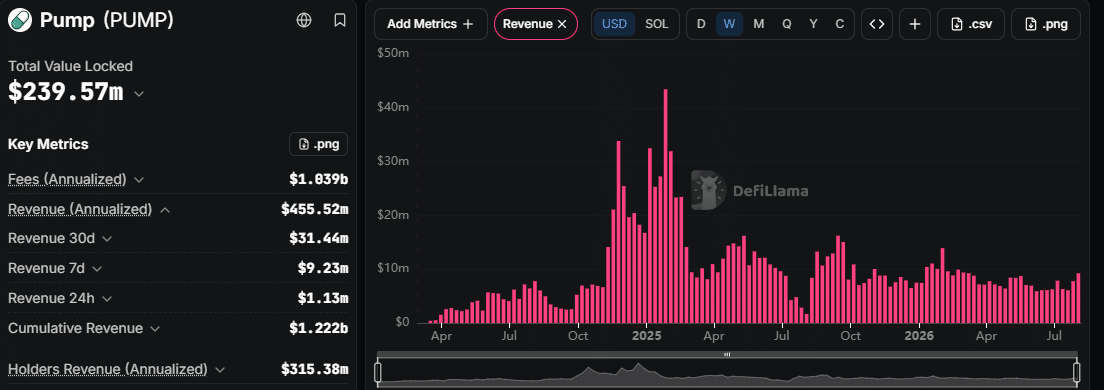
Task: Click the range slider top grip bar
Action: click(x=727, y=355)
